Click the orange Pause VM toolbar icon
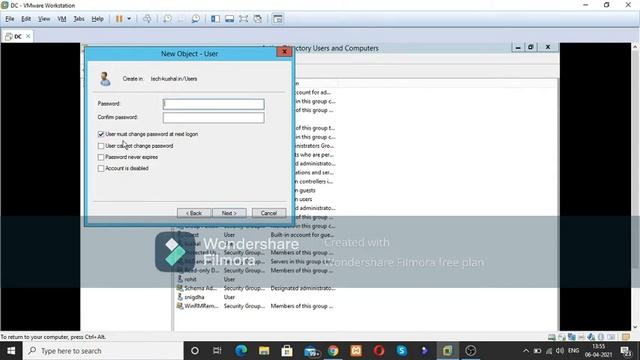 (119, 19)
